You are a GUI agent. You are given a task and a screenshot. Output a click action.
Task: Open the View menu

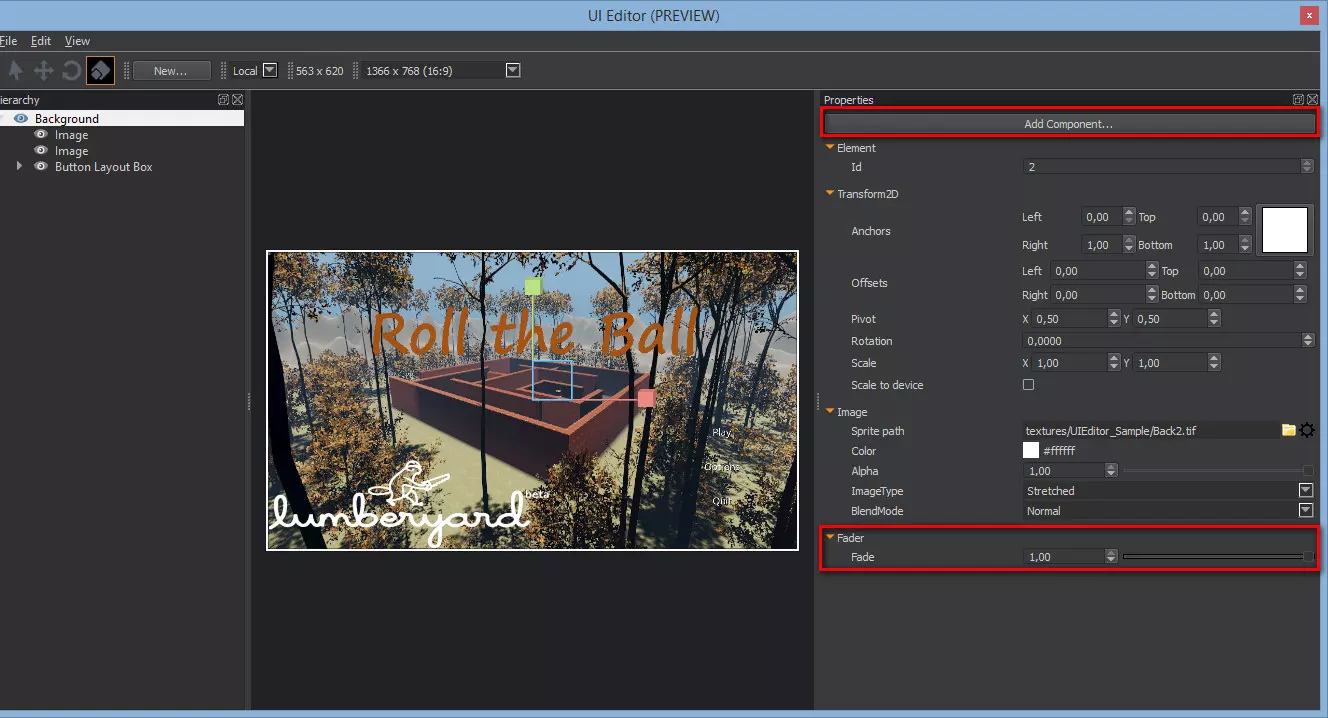point(77,41)
